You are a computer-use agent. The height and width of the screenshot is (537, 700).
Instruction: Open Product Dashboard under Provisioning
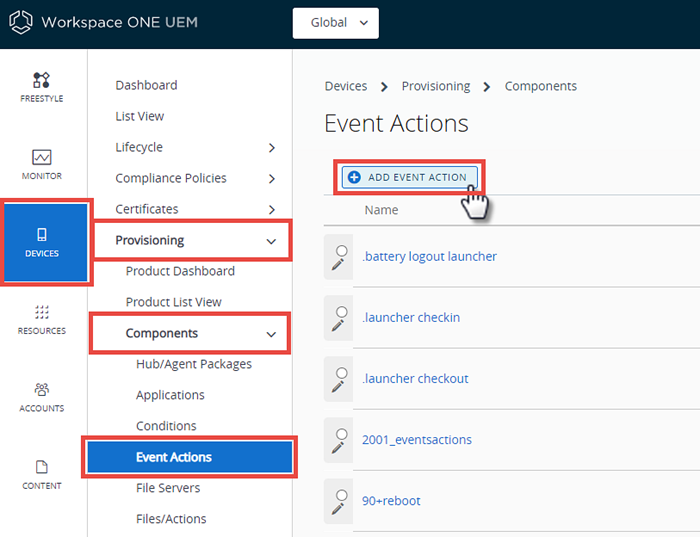(180, 271)
